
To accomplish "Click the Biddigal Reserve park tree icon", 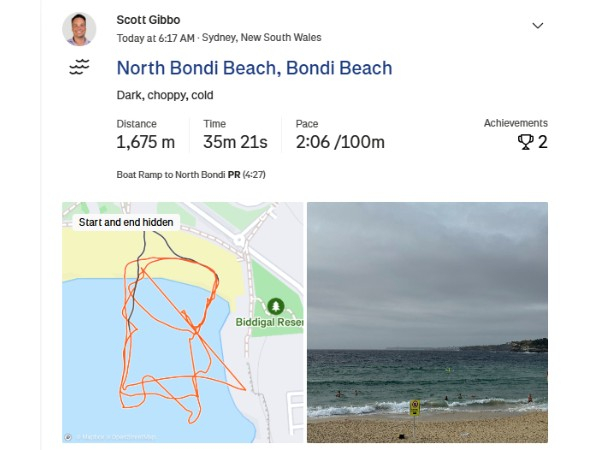I will point(275,306).
